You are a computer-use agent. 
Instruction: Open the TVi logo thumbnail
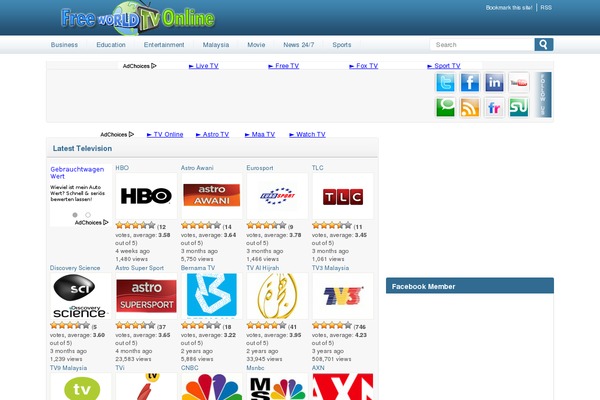click(146, 387)
